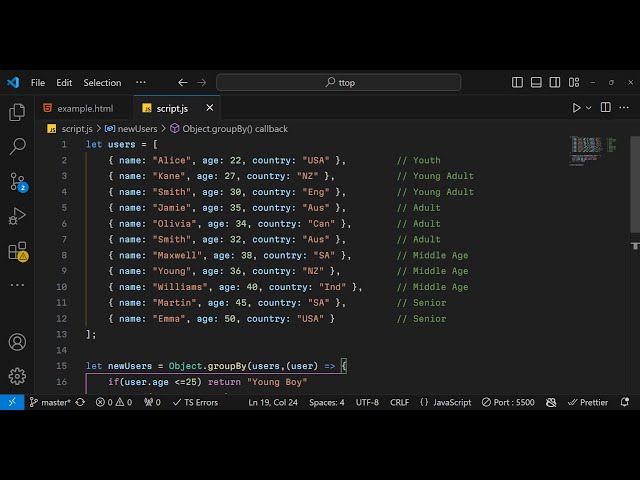
Task: Open the Search view icon
Action: [17, 147]
